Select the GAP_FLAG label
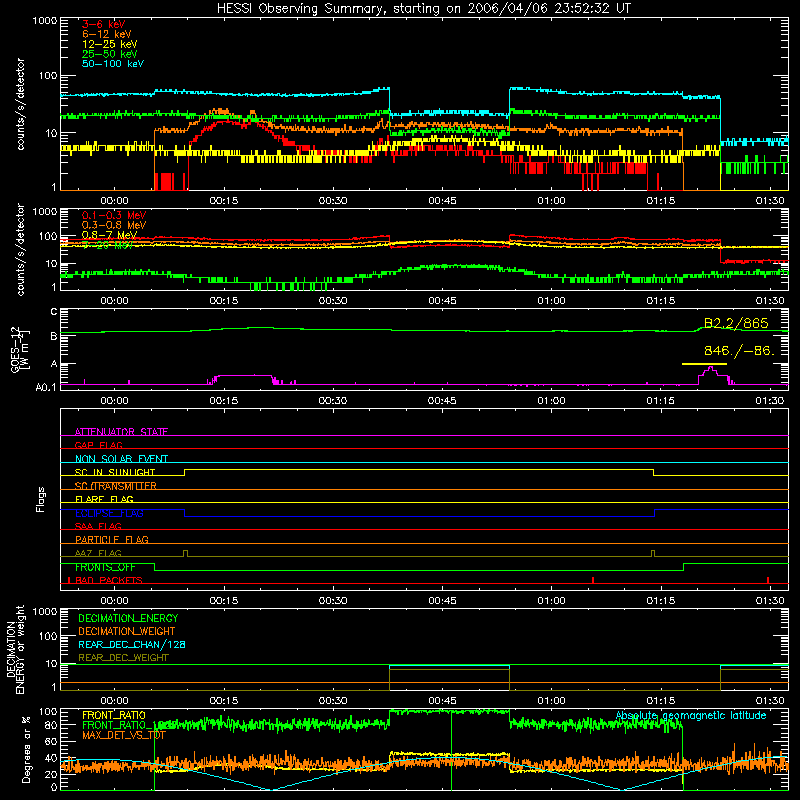The image size is (800, 800). tap(99, 445)
